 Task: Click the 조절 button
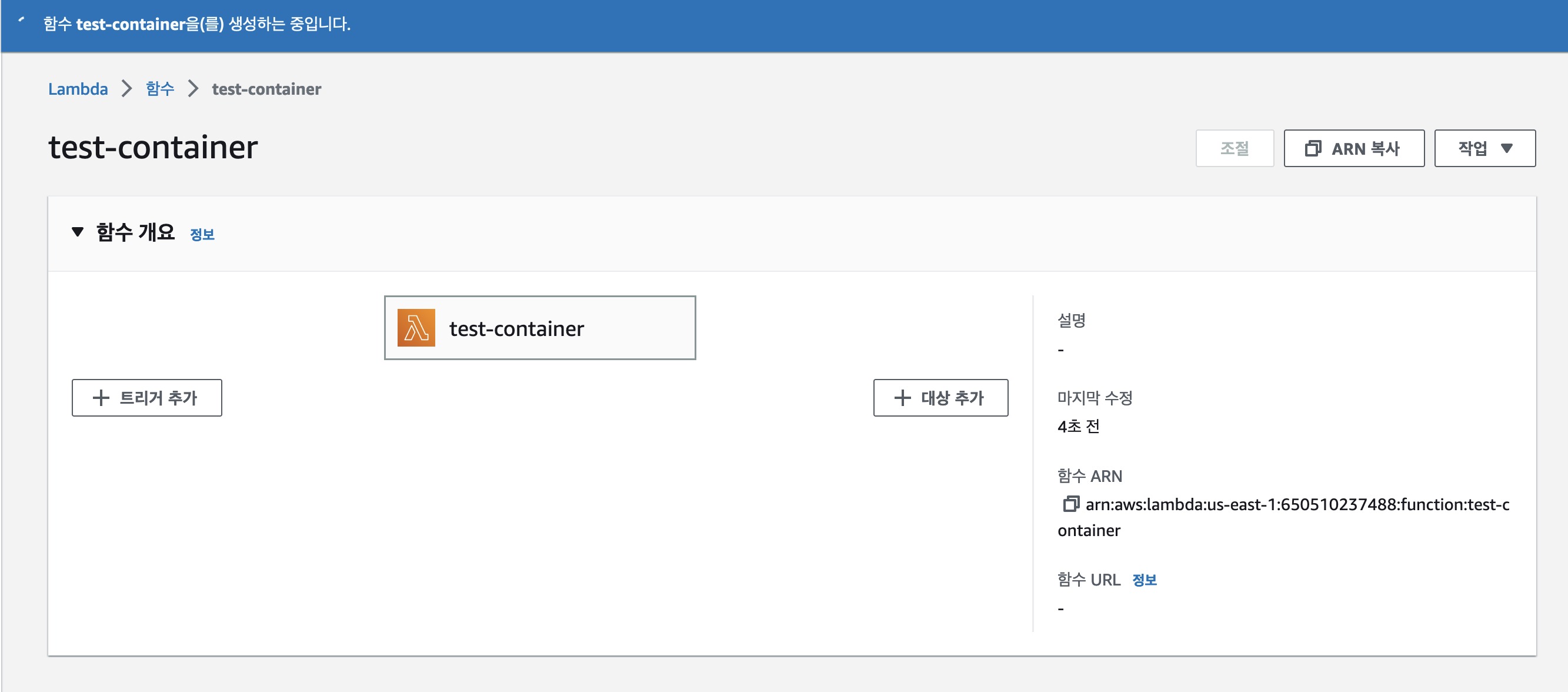click(x=1234, y=148)
